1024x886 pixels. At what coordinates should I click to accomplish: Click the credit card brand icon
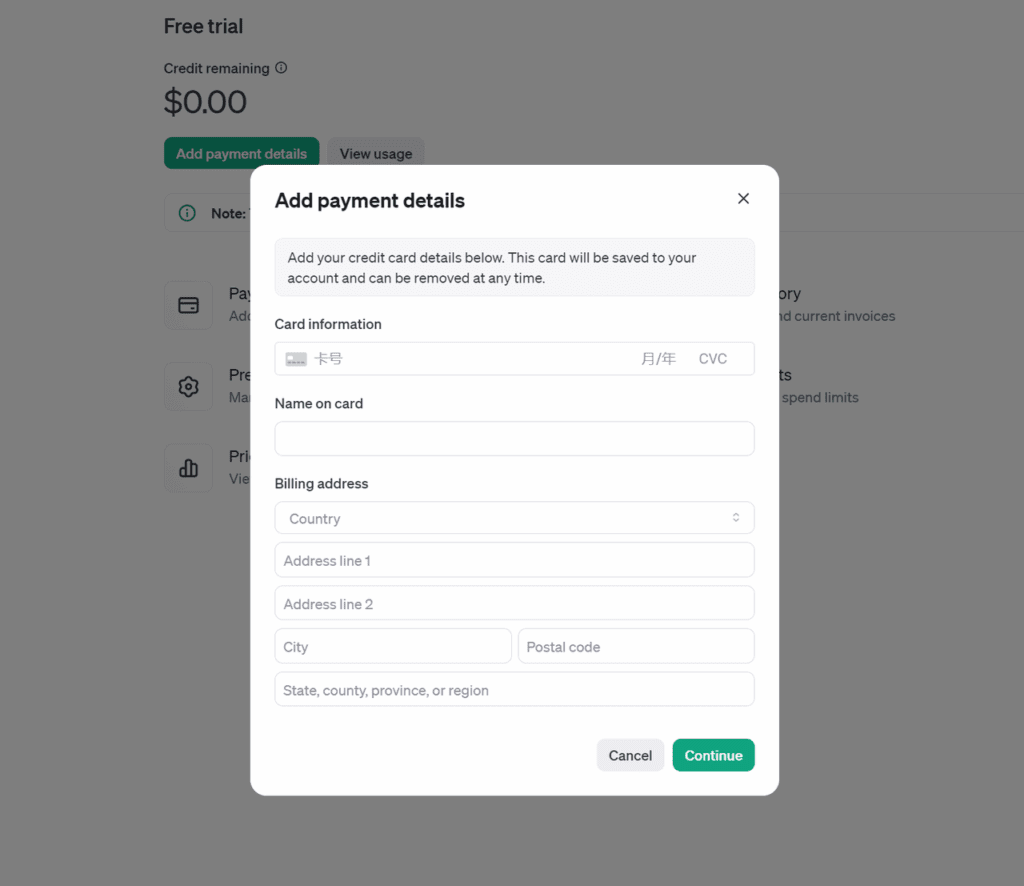click(296, 359)
